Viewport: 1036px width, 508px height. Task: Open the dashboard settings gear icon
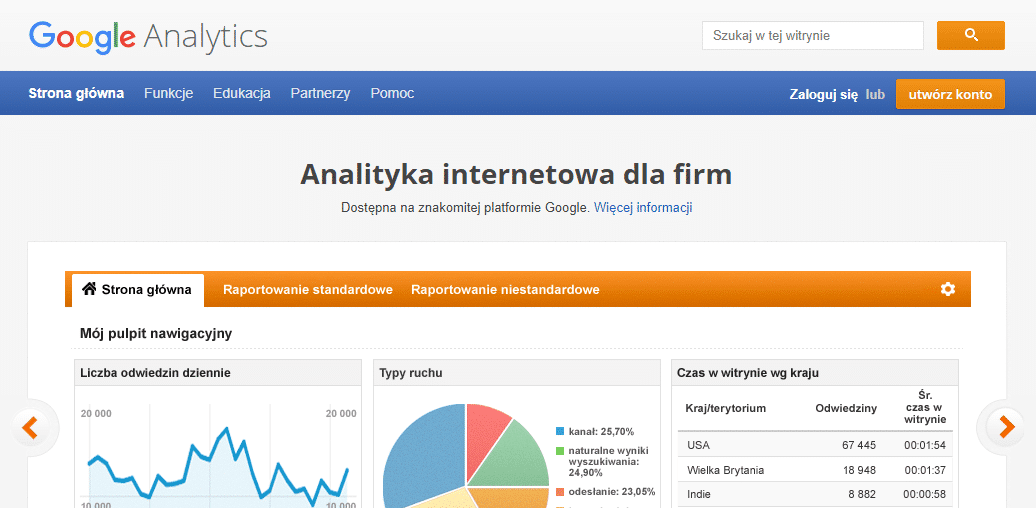[x=947, y=289]
